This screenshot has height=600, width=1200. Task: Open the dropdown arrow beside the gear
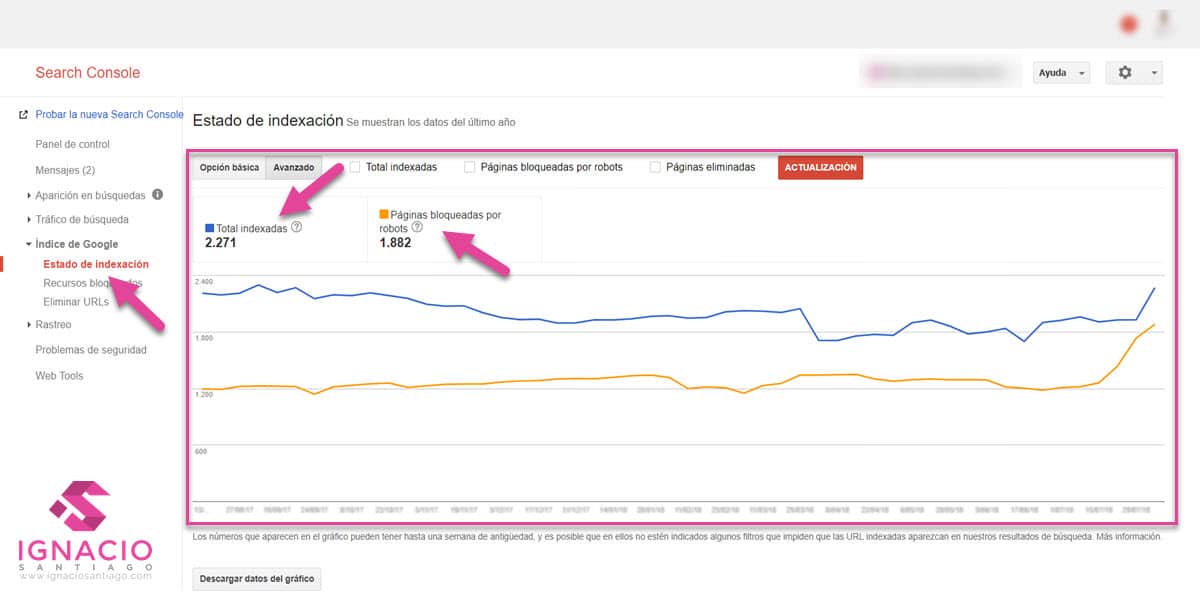pyautogui.click(x=1154, y=73)
